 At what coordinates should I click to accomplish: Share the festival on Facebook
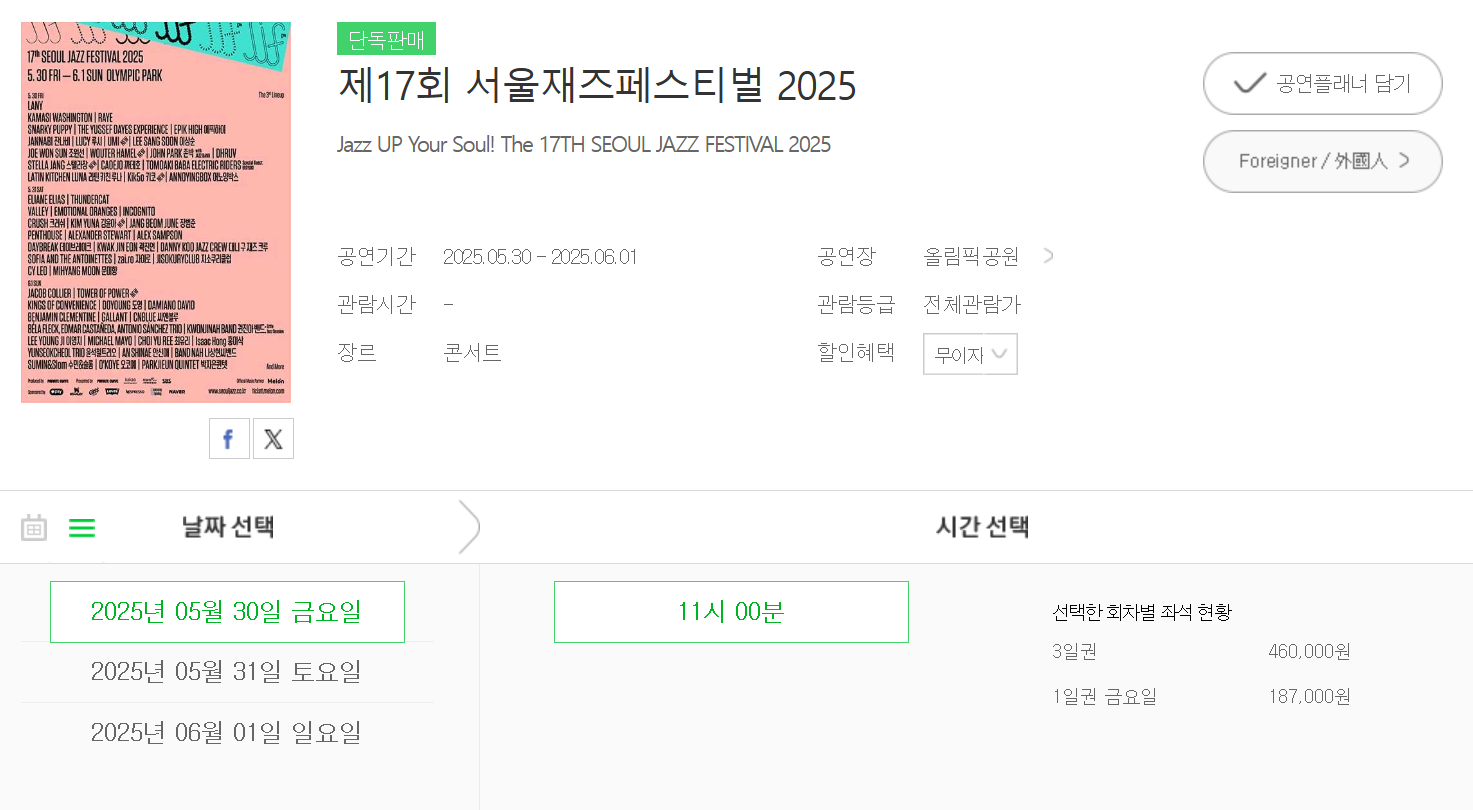click(229, 439)
